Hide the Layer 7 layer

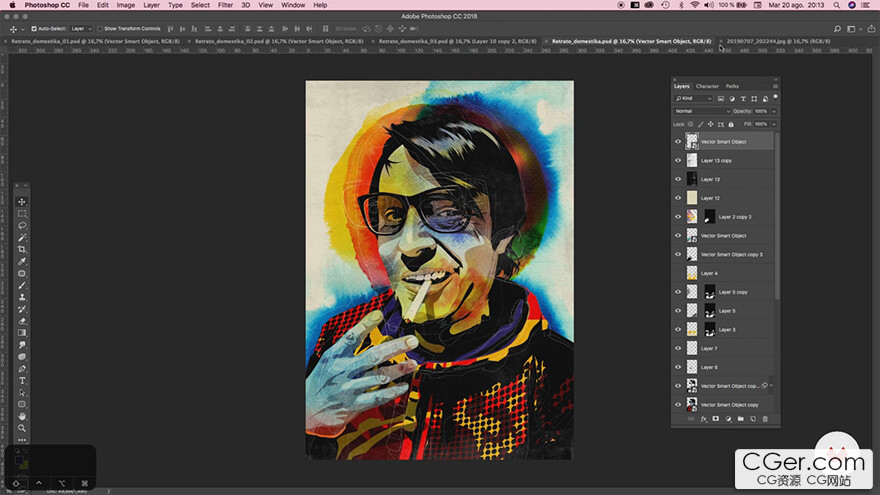[x=678, y=349]
